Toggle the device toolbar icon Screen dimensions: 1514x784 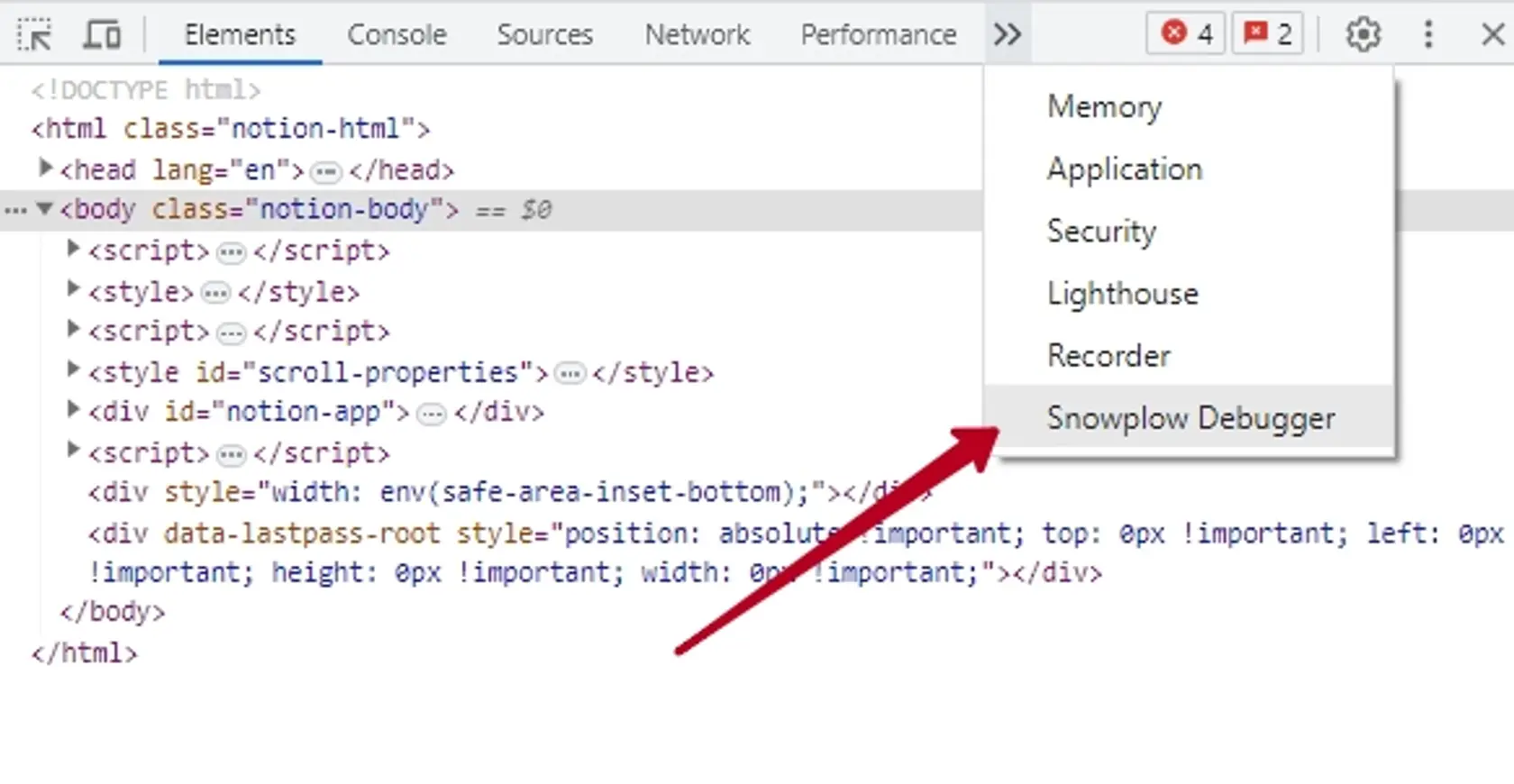[x=102, y=35]
